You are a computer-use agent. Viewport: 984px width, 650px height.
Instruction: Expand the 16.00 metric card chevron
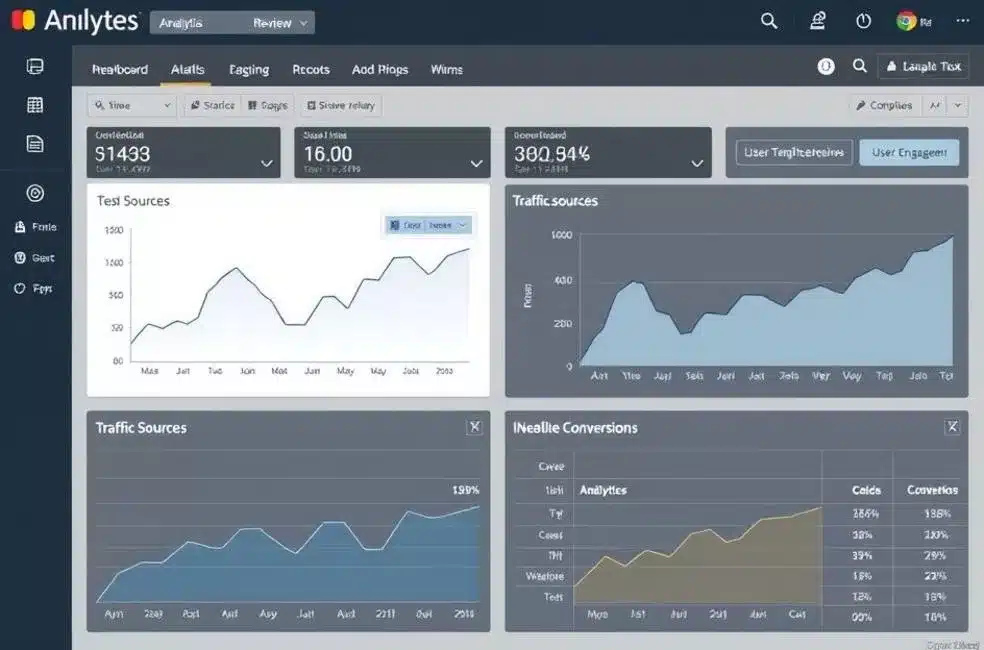point(477,162)
